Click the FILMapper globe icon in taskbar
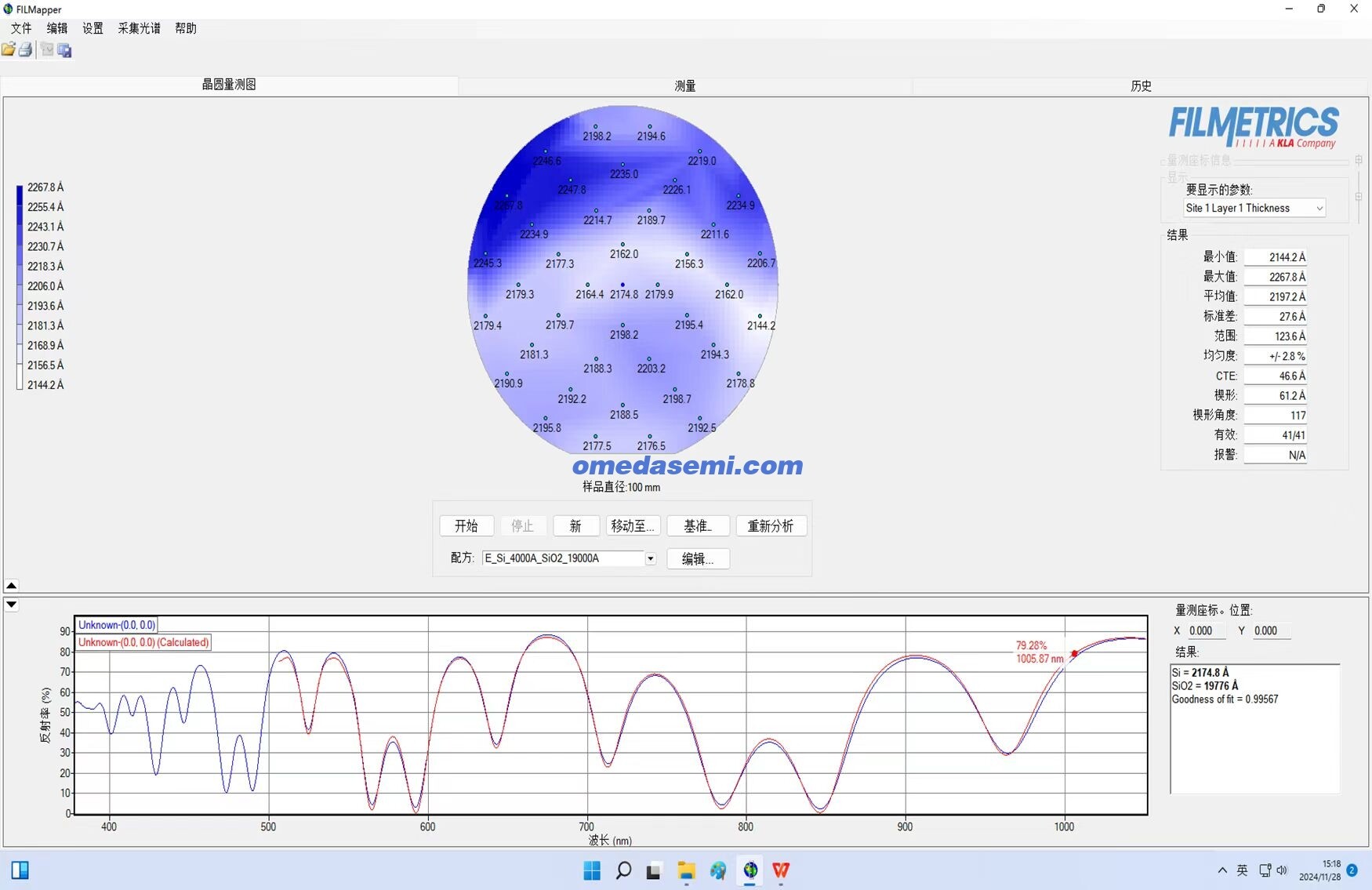1372x890 pixels. [x=750, y=870]
